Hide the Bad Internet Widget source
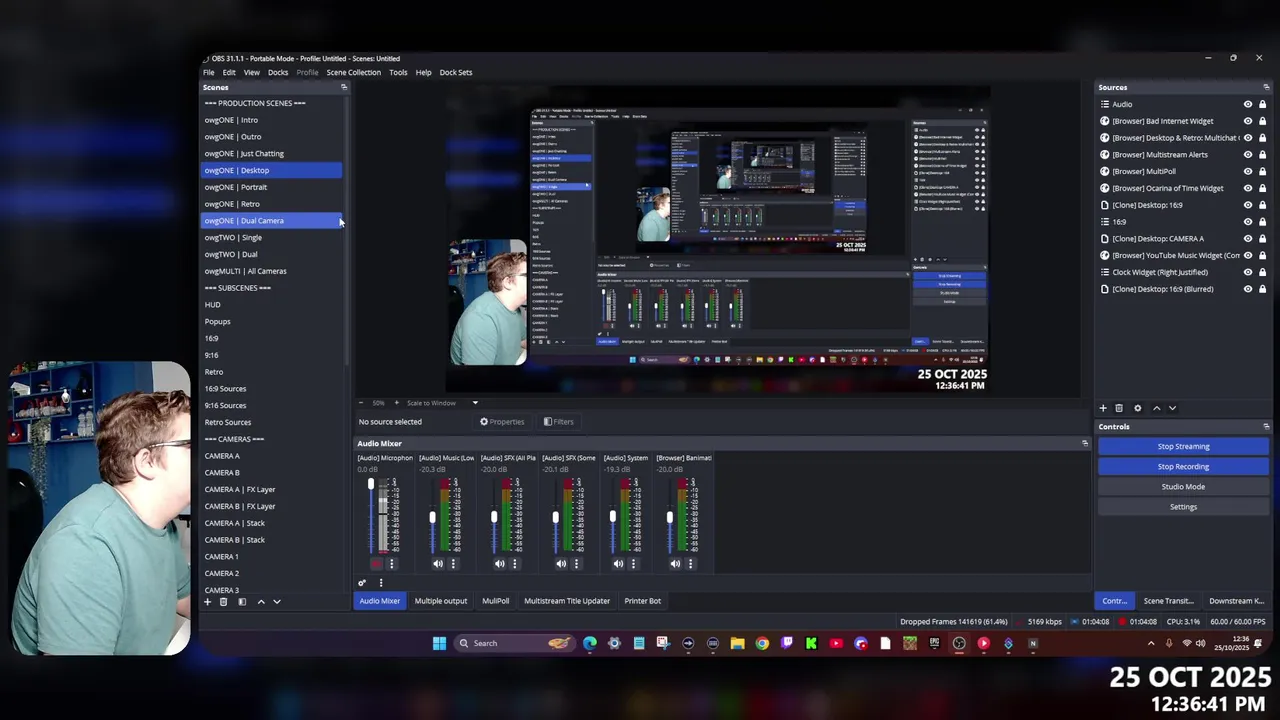 1248,121
